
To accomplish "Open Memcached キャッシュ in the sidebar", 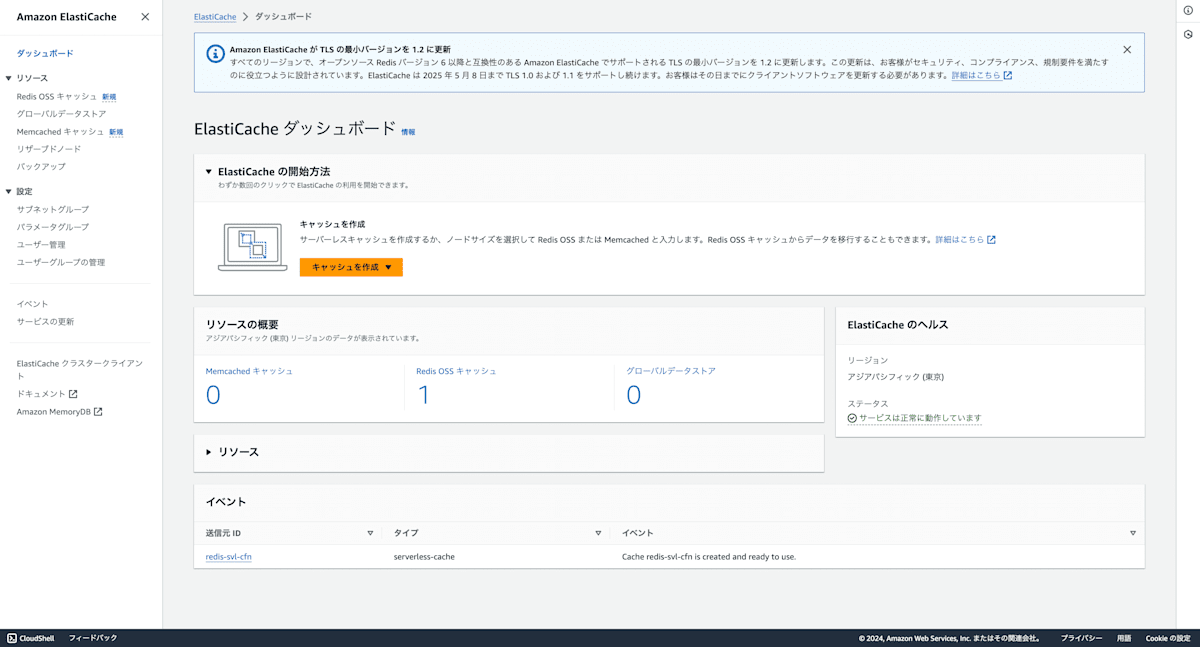I will point(60,131).
